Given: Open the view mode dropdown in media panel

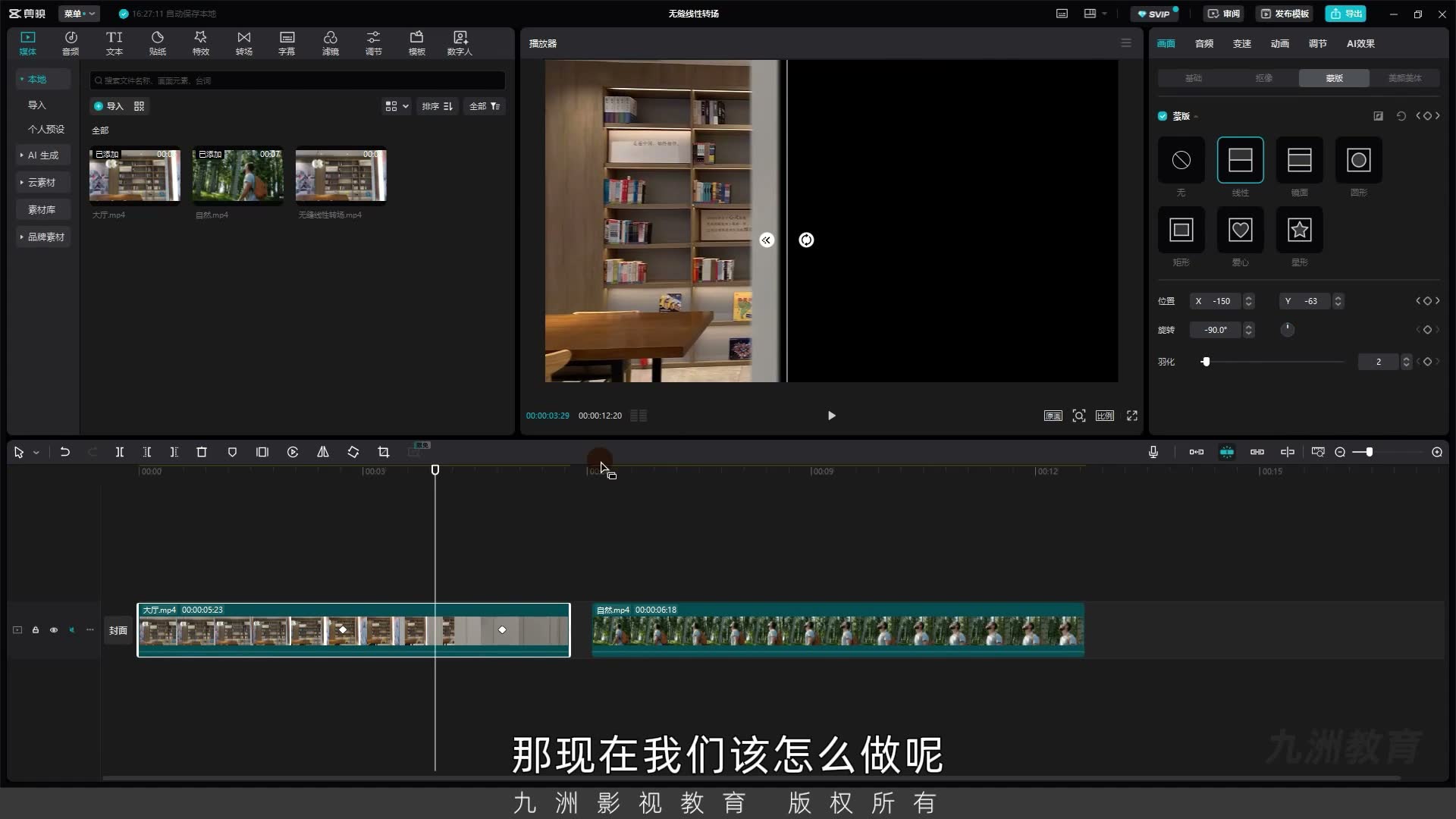Looking at the screenshot, I should [397, 106].
